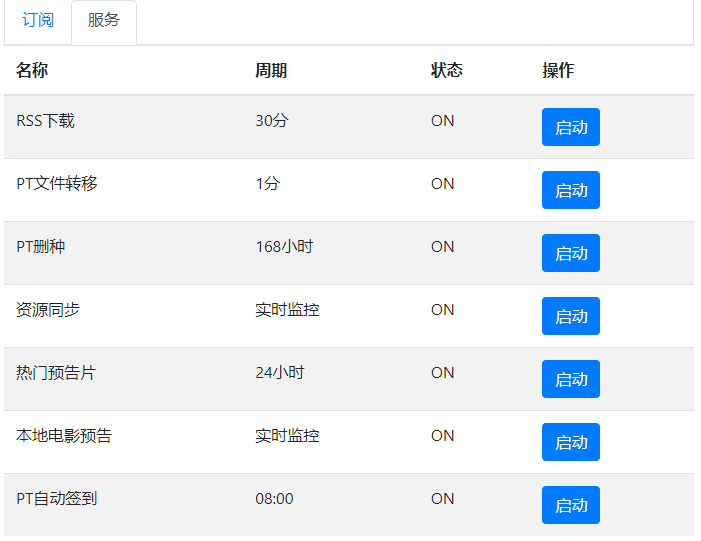701x541 pixels.
Task: Select the 资源同步 name cell
Action: tap(48, 310)
